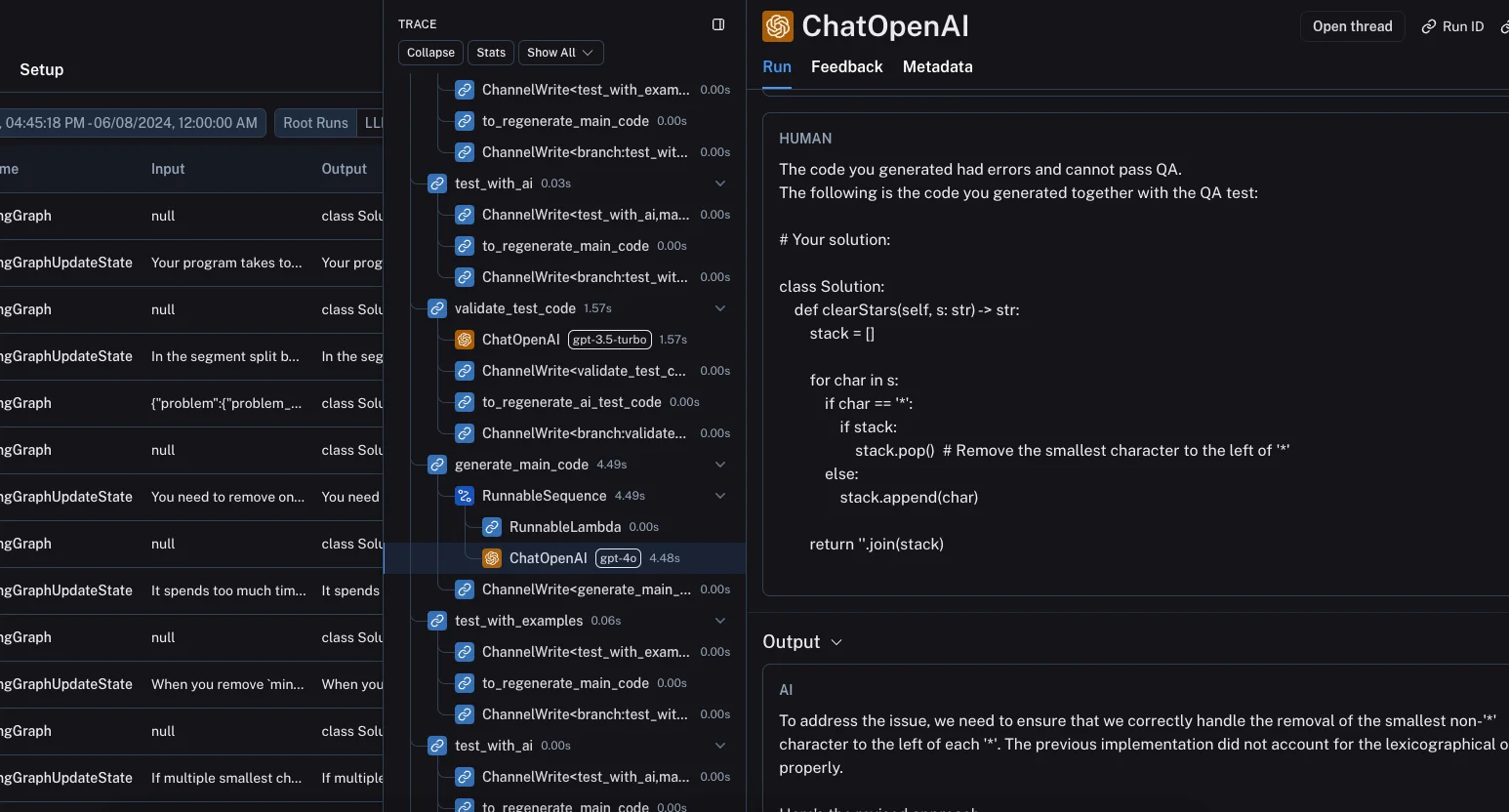The height and width of the screenshot is (812, 1509).
Task: Click the RunnableLambda chain icon
Action: (492, 527)
